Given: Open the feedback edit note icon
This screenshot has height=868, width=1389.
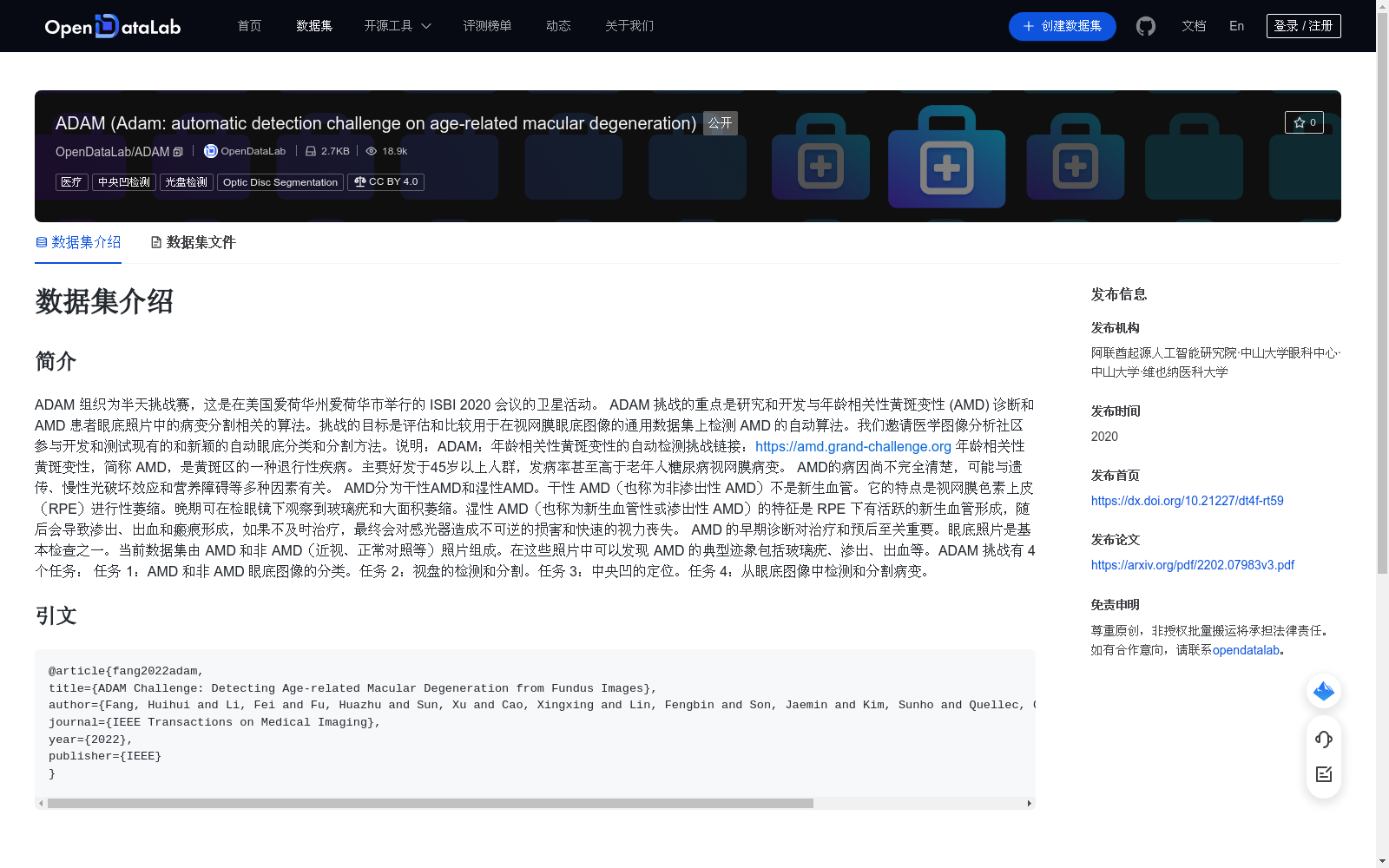Looking at the screenshot, I should [x=1324, y=774].
